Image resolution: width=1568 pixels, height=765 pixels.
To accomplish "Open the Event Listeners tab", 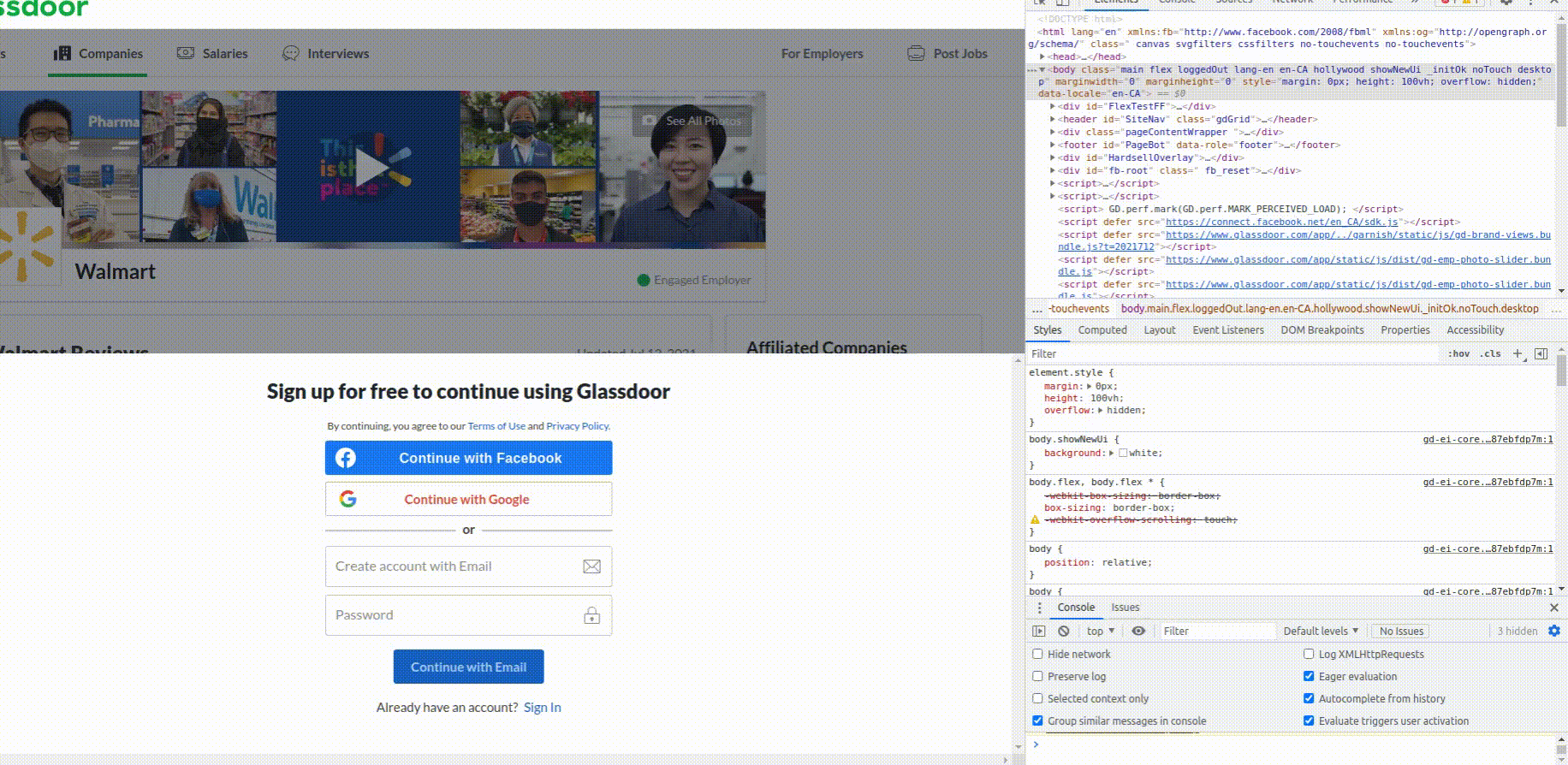I will click(1228, 330).
